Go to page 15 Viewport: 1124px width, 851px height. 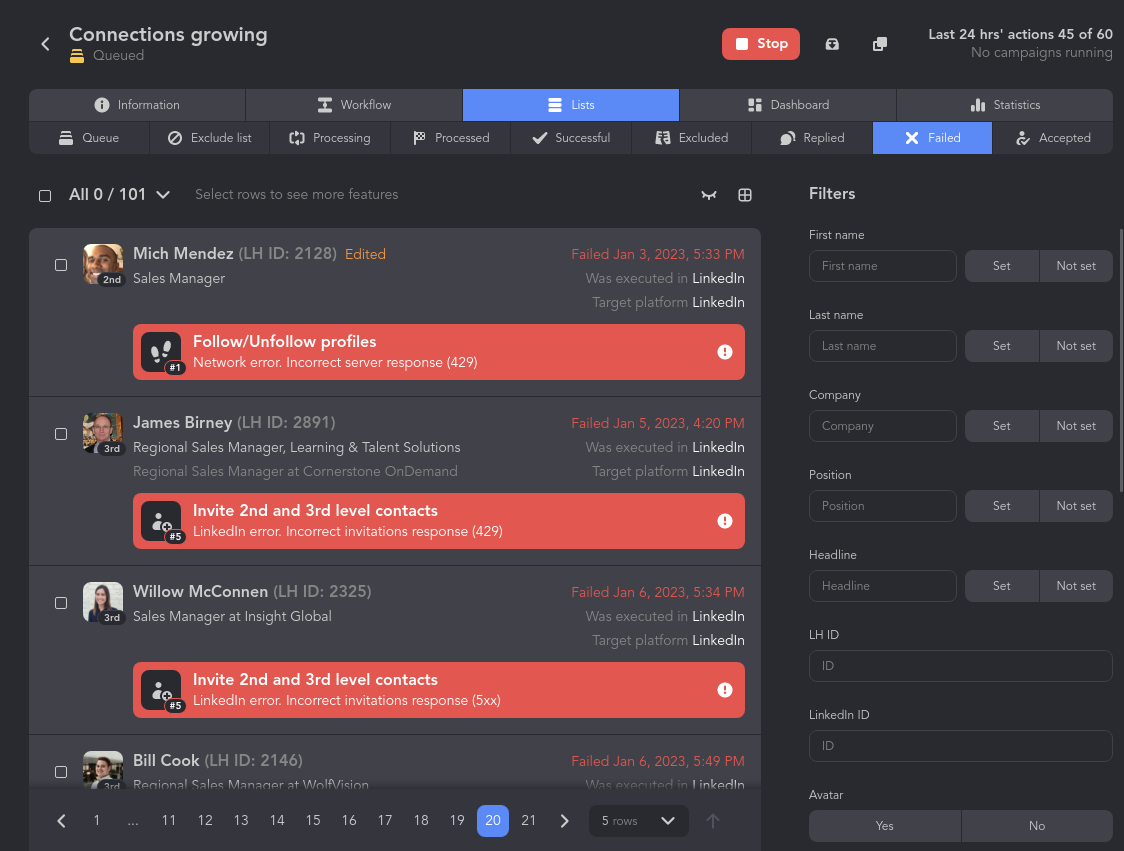coord(313,821)
